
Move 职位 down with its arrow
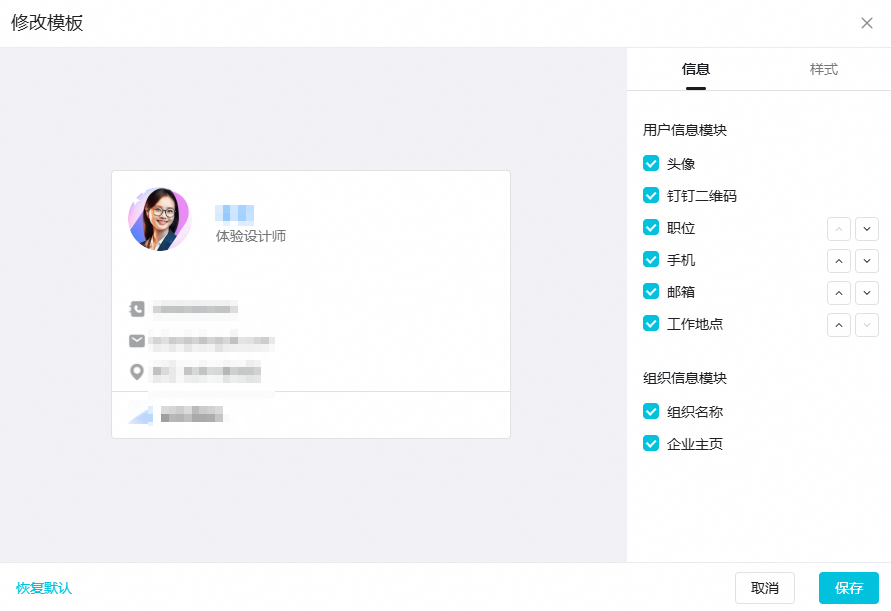coord(867,229)
